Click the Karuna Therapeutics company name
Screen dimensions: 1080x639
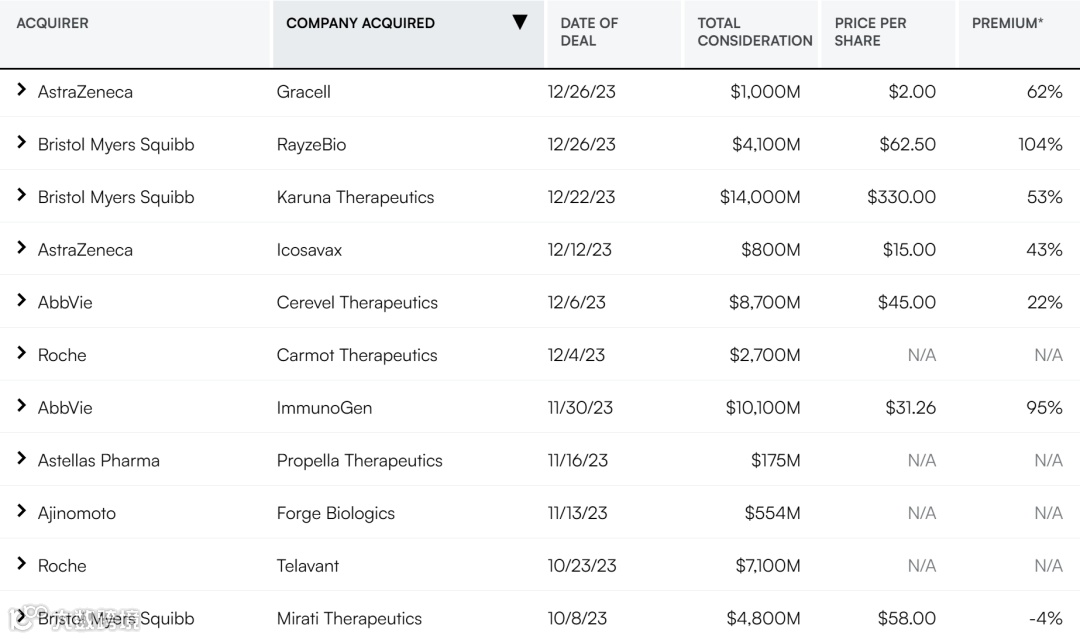click(x=355, y=197)
